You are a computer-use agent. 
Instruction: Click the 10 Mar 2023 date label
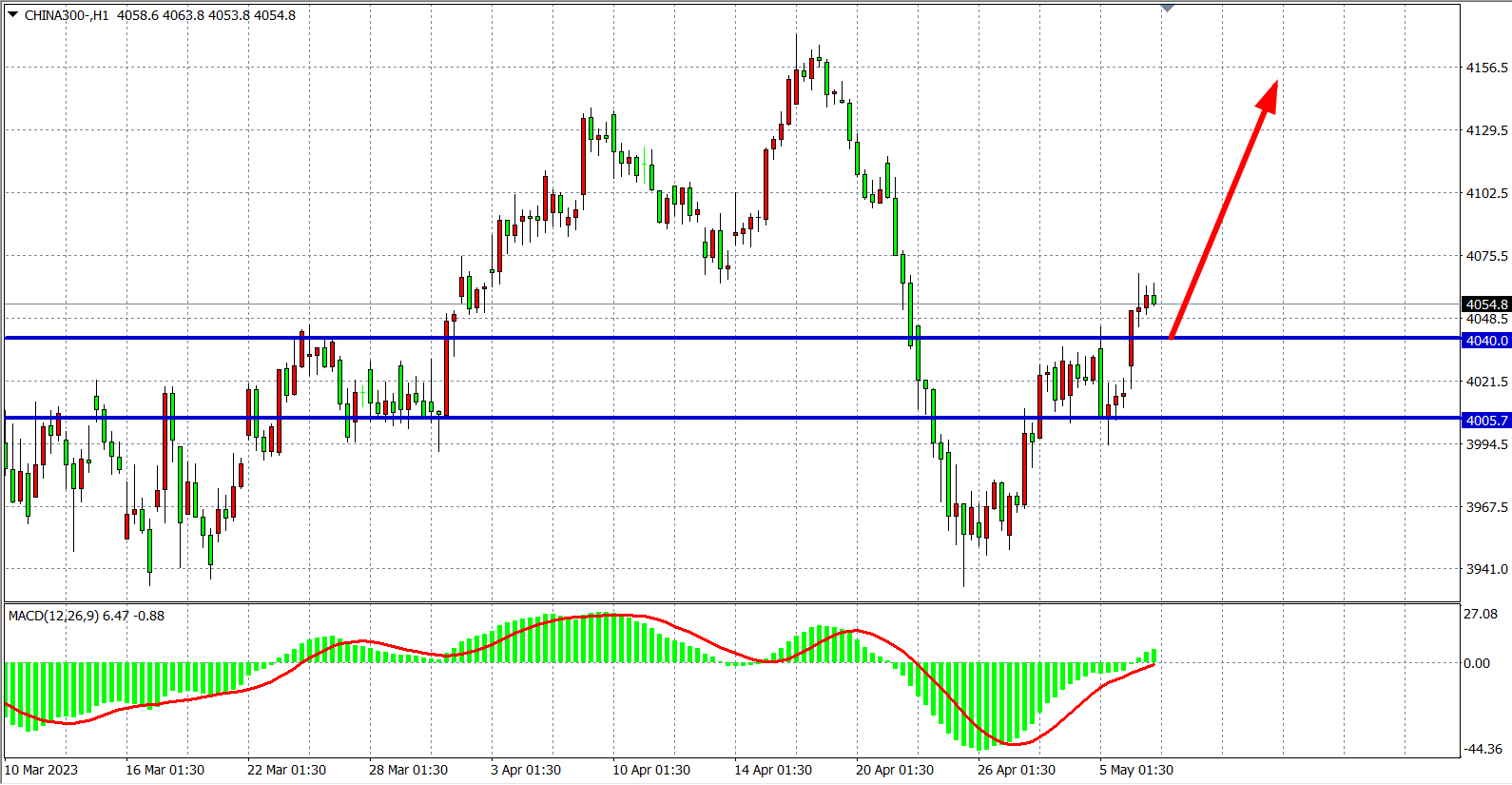tap(42, 770)
